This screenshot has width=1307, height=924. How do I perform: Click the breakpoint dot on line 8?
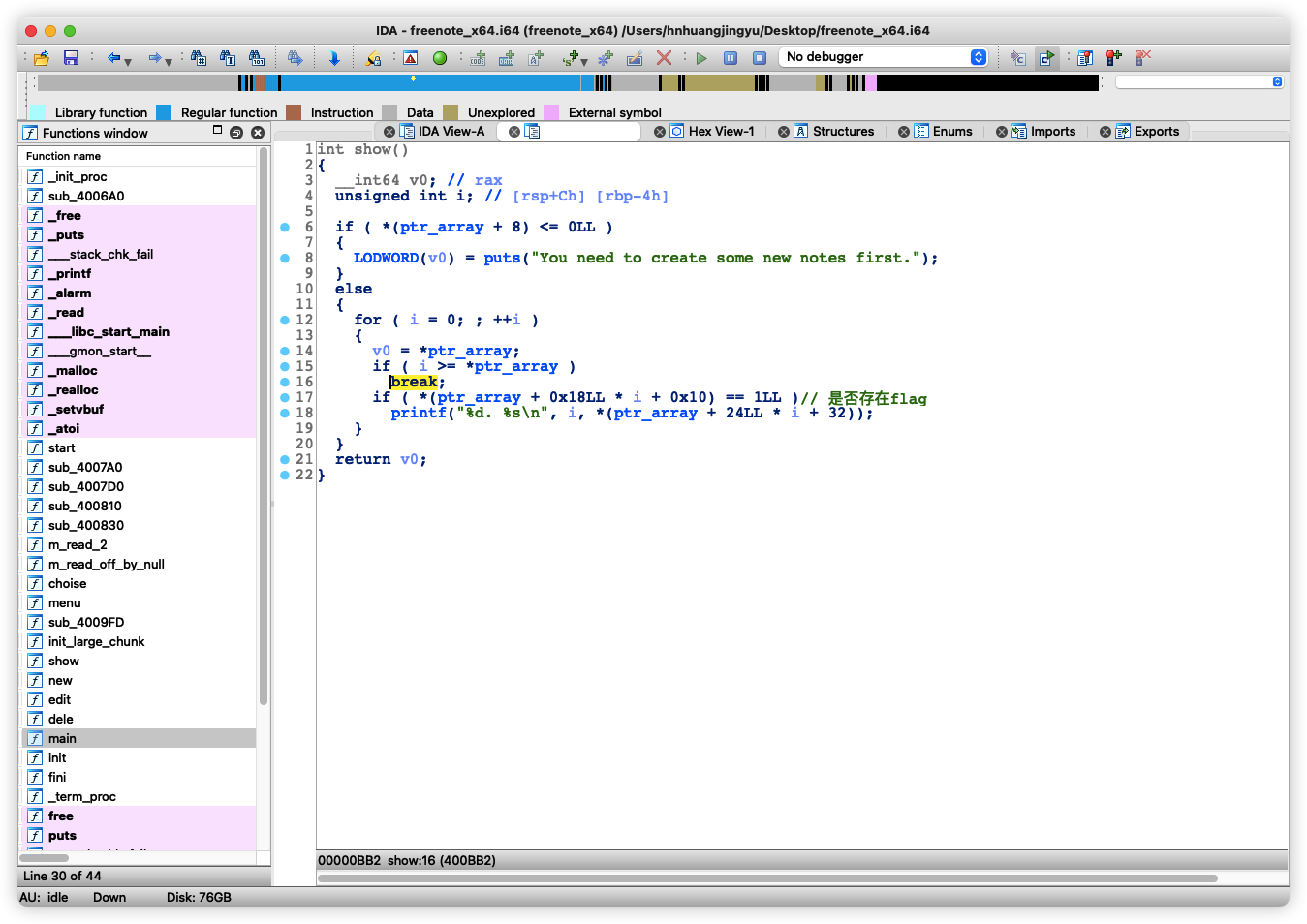285,259
